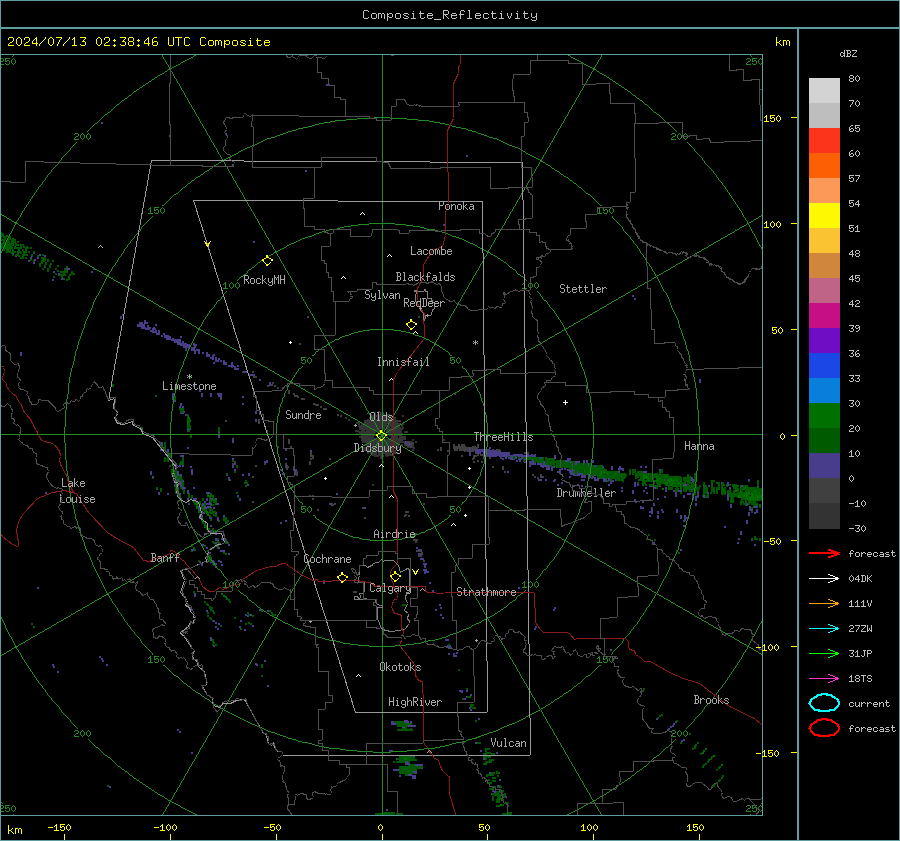Click the yellow 51-54 dBZ color band
This screenshot has width=900, height=841.
coord(824,216)
